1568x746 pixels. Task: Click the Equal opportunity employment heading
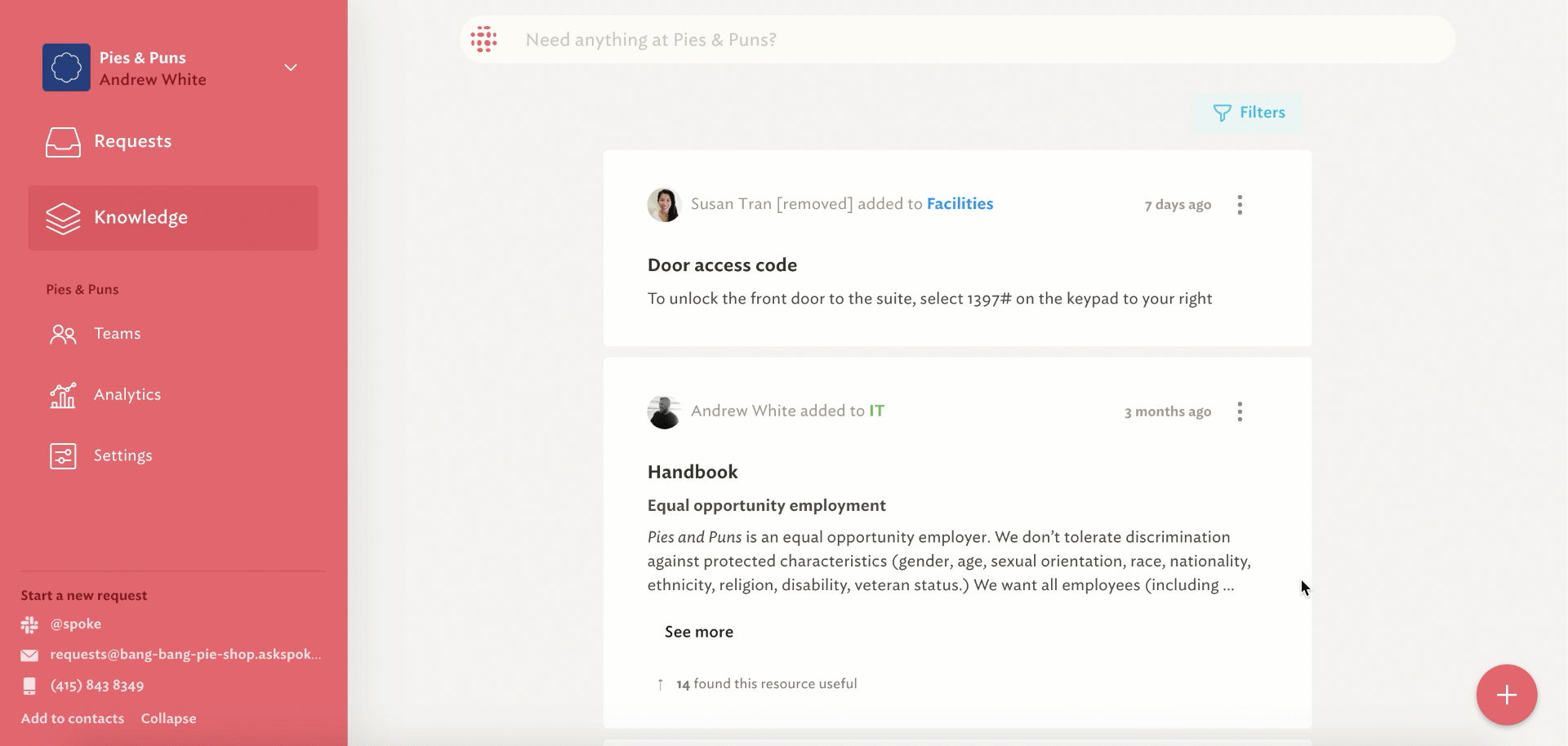(767, 505)
